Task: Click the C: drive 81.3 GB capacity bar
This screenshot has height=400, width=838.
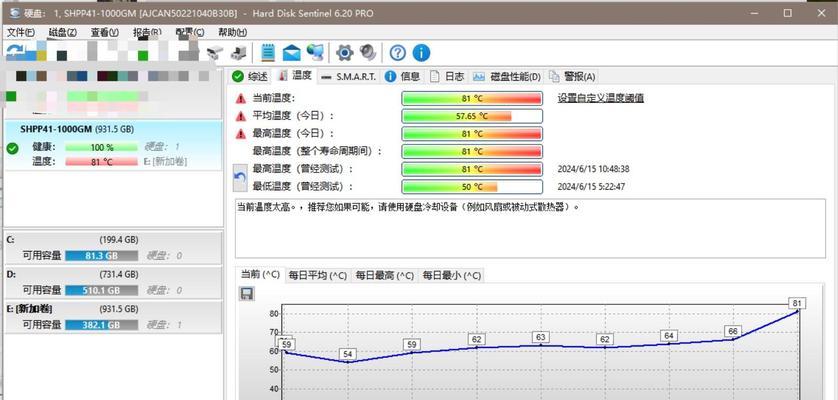Action: click(102, 256)
